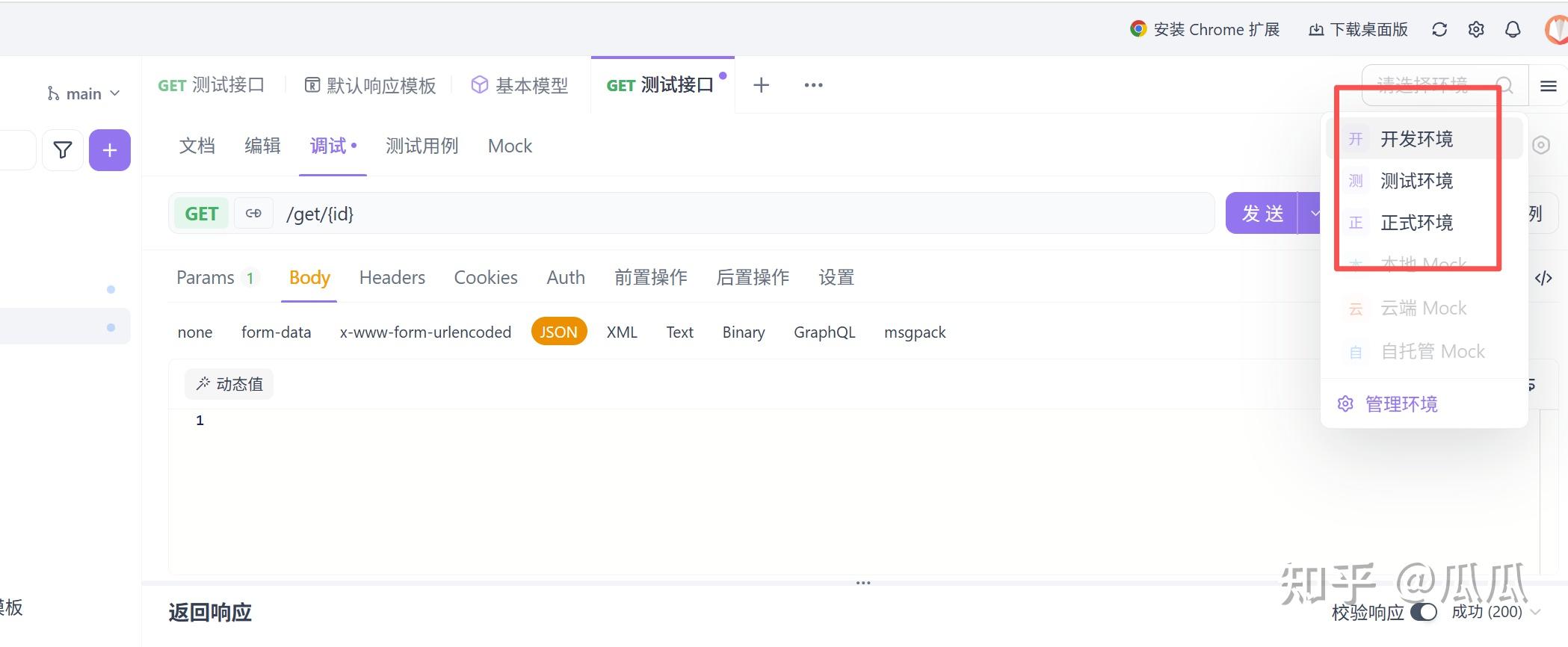The width and height of the screenshot is (1568, 647).
Task: Open the tab overflow three-dots menu
Action: 813,85
